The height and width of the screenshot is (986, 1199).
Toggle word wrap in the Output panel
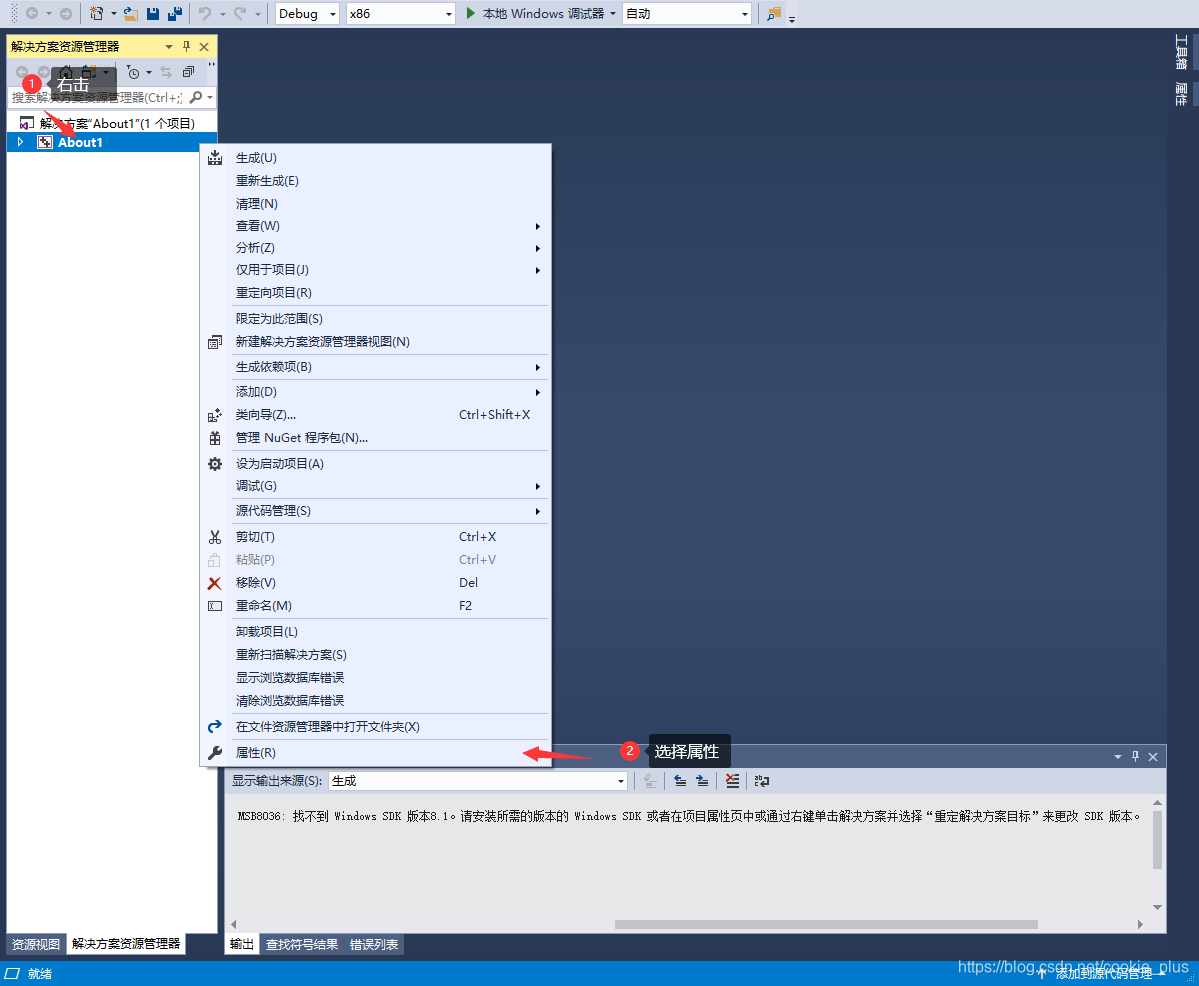click(x=762, y=781)
